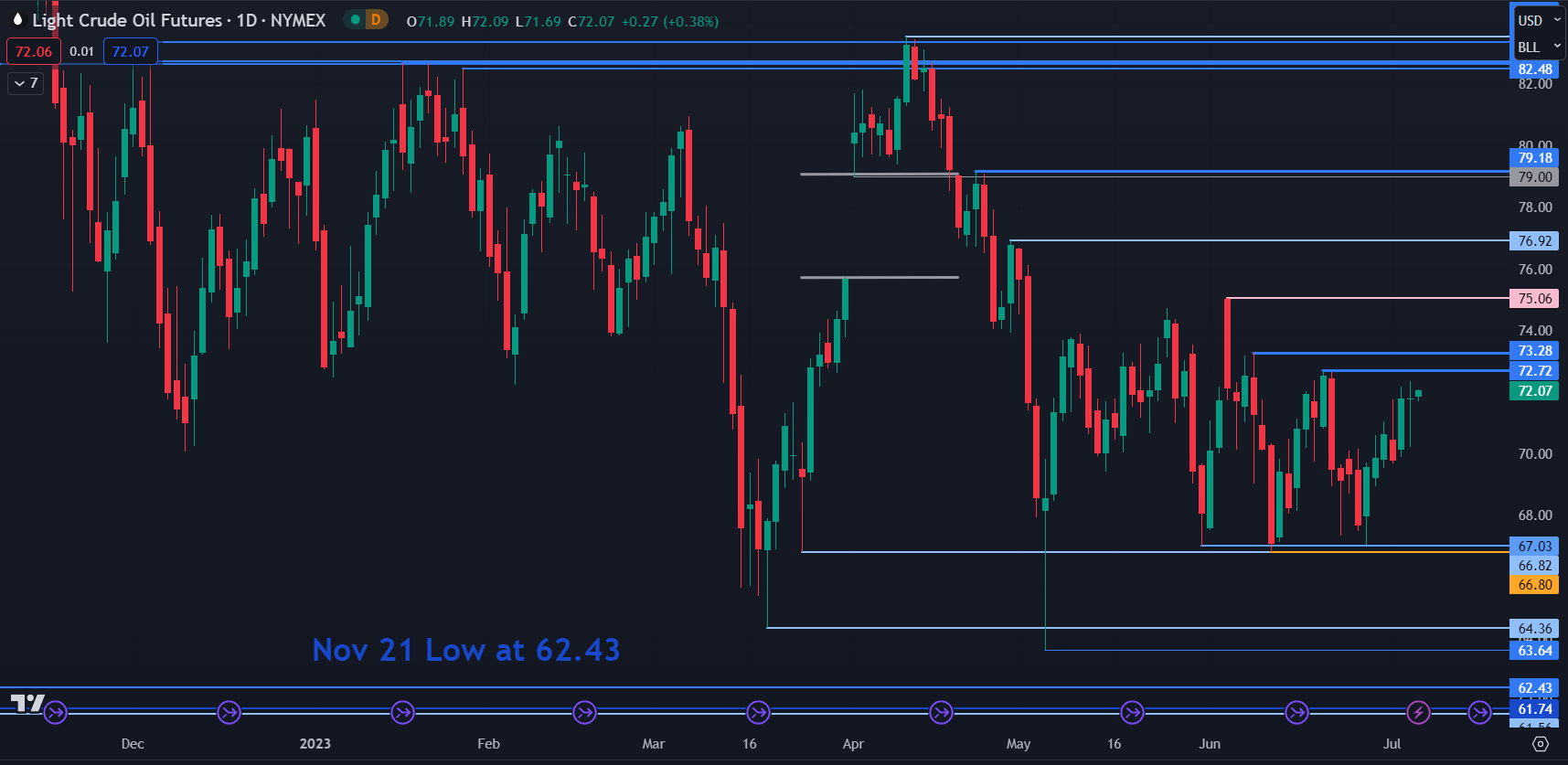The height and width of the screenshot is (765, 1568).
Task: Select the orange 66.80 price level label
Action: tap(1534, 585)
